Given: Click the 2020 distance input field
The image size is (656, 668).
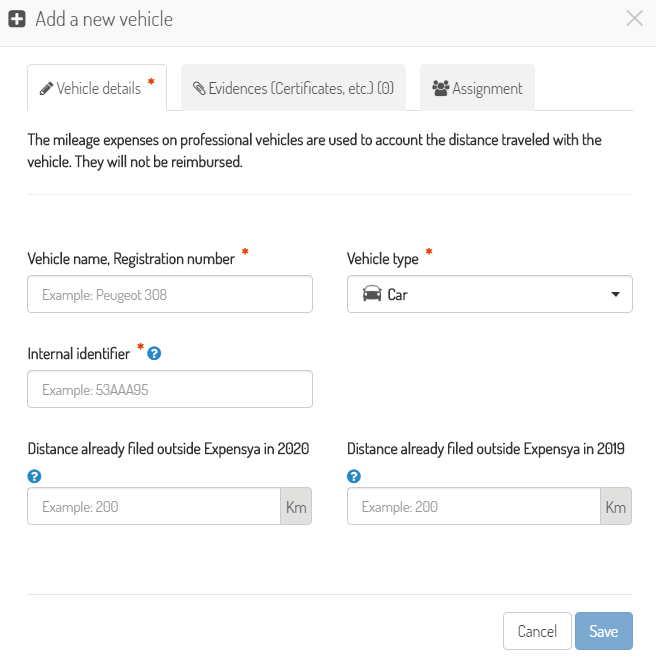Looking at the screenshot, I should click(x=154, y=506).
